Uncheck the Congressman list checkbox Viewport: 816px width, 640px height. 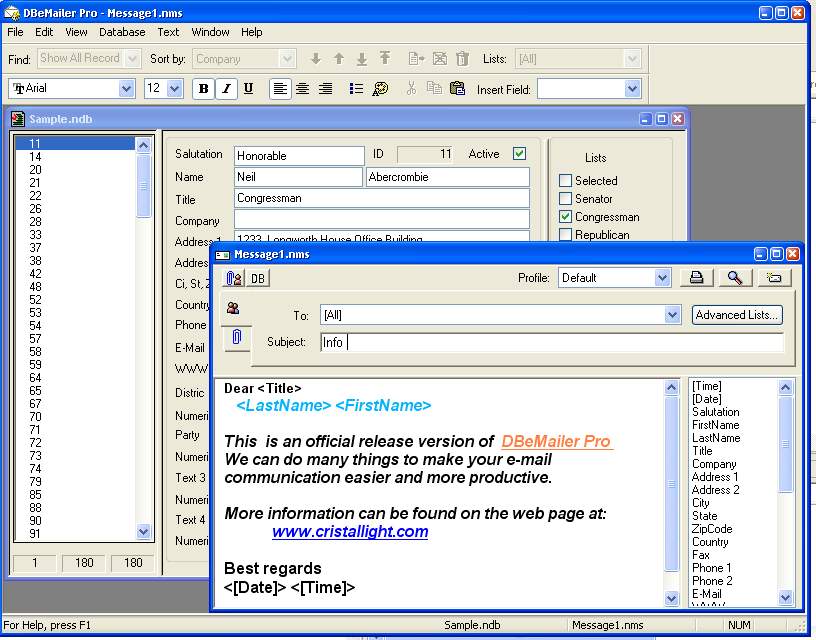click(x=565, y=217)
